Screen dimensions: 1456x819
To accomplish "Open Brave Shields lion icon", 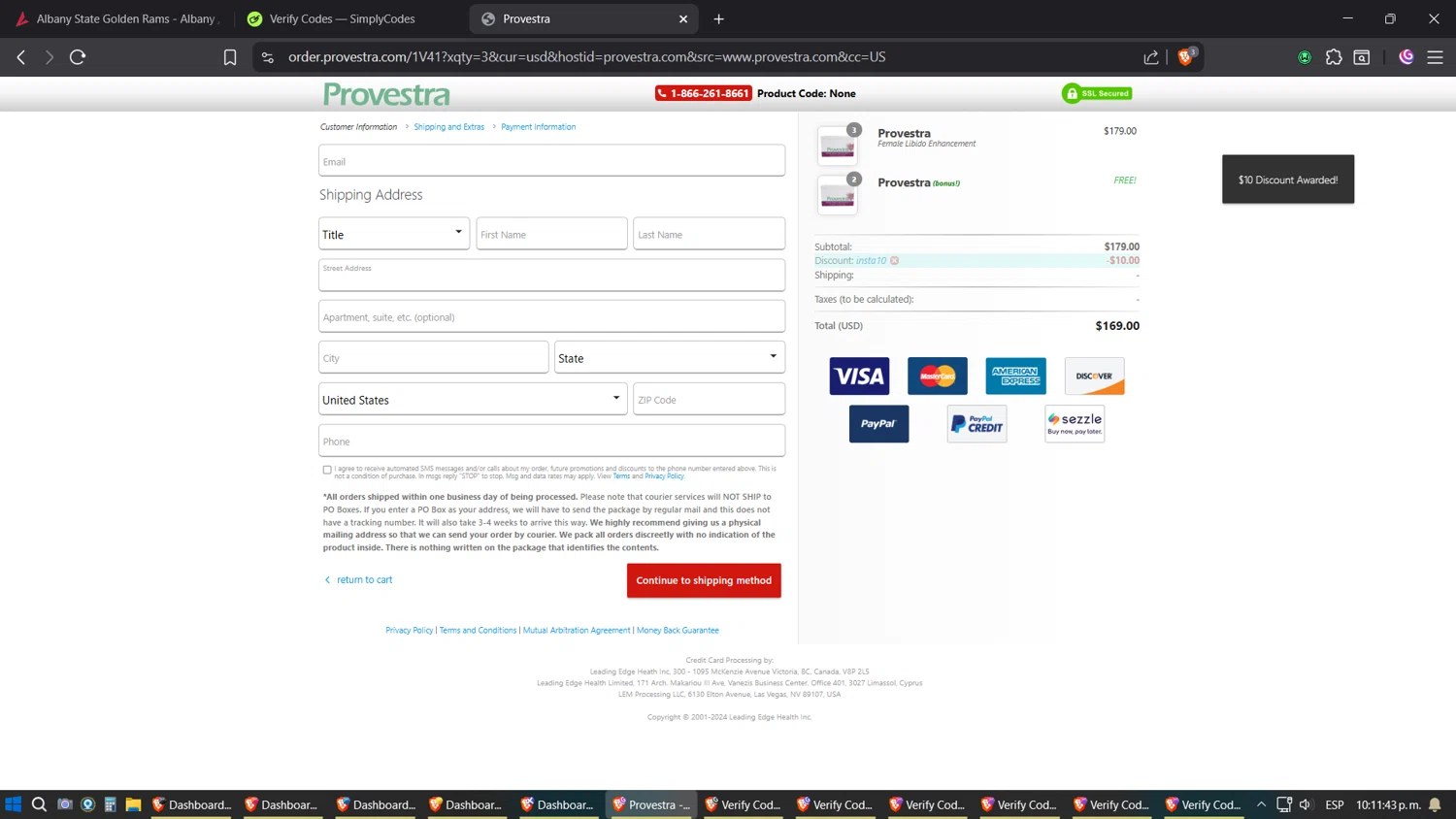I will tap(1185, 57).
